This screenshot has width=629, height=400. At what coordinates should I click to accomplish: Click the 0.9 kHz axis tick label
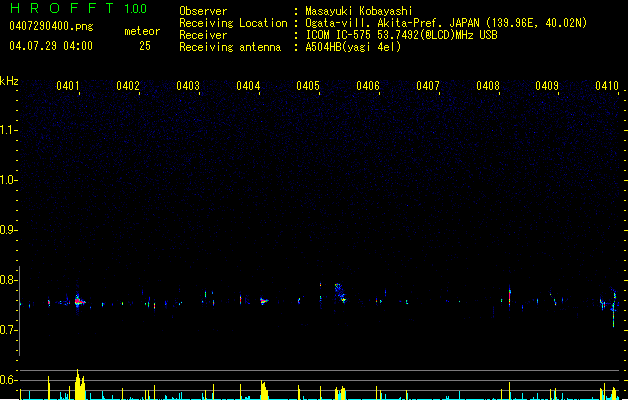coord(7,230)
